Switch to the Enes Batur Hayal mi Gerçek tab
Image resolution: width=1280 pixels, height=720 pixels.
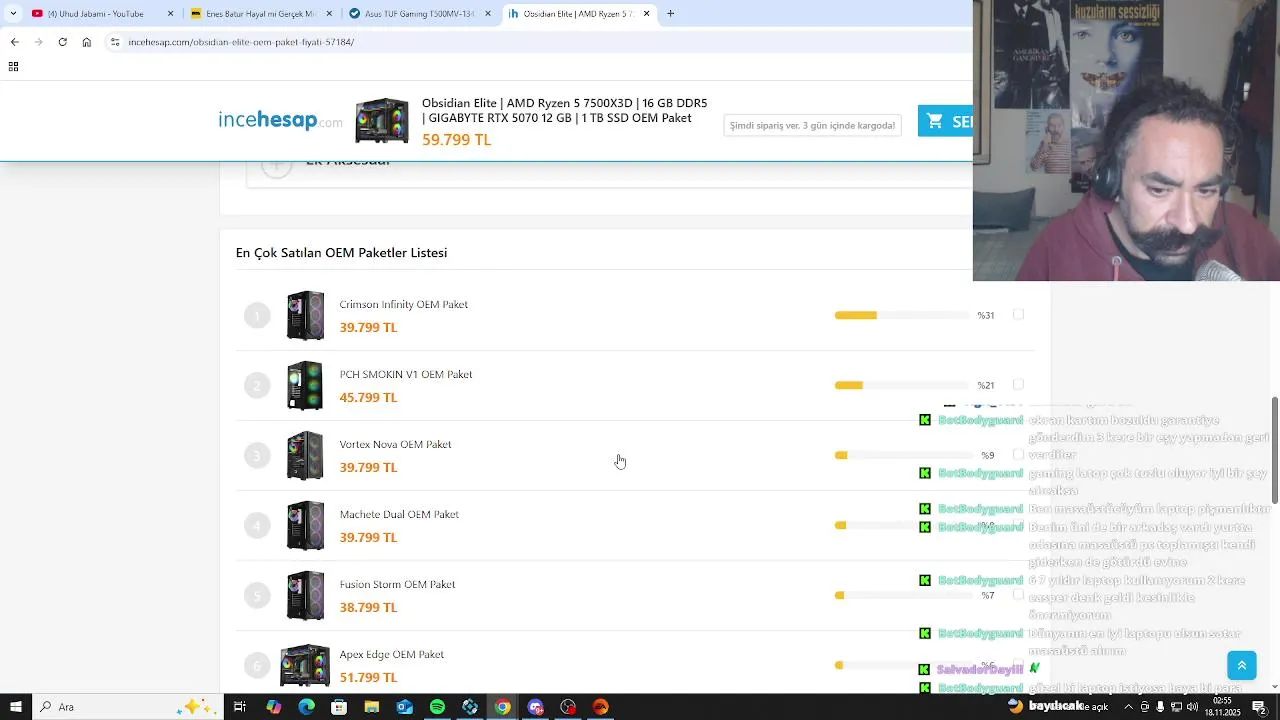click(x=260, y=14)
